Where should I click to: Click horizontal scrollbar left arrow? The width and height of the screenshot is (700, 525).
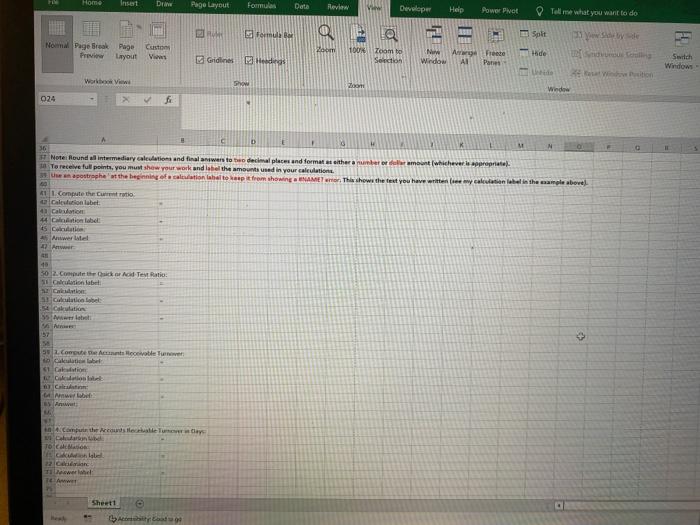[x=558, y=505]
